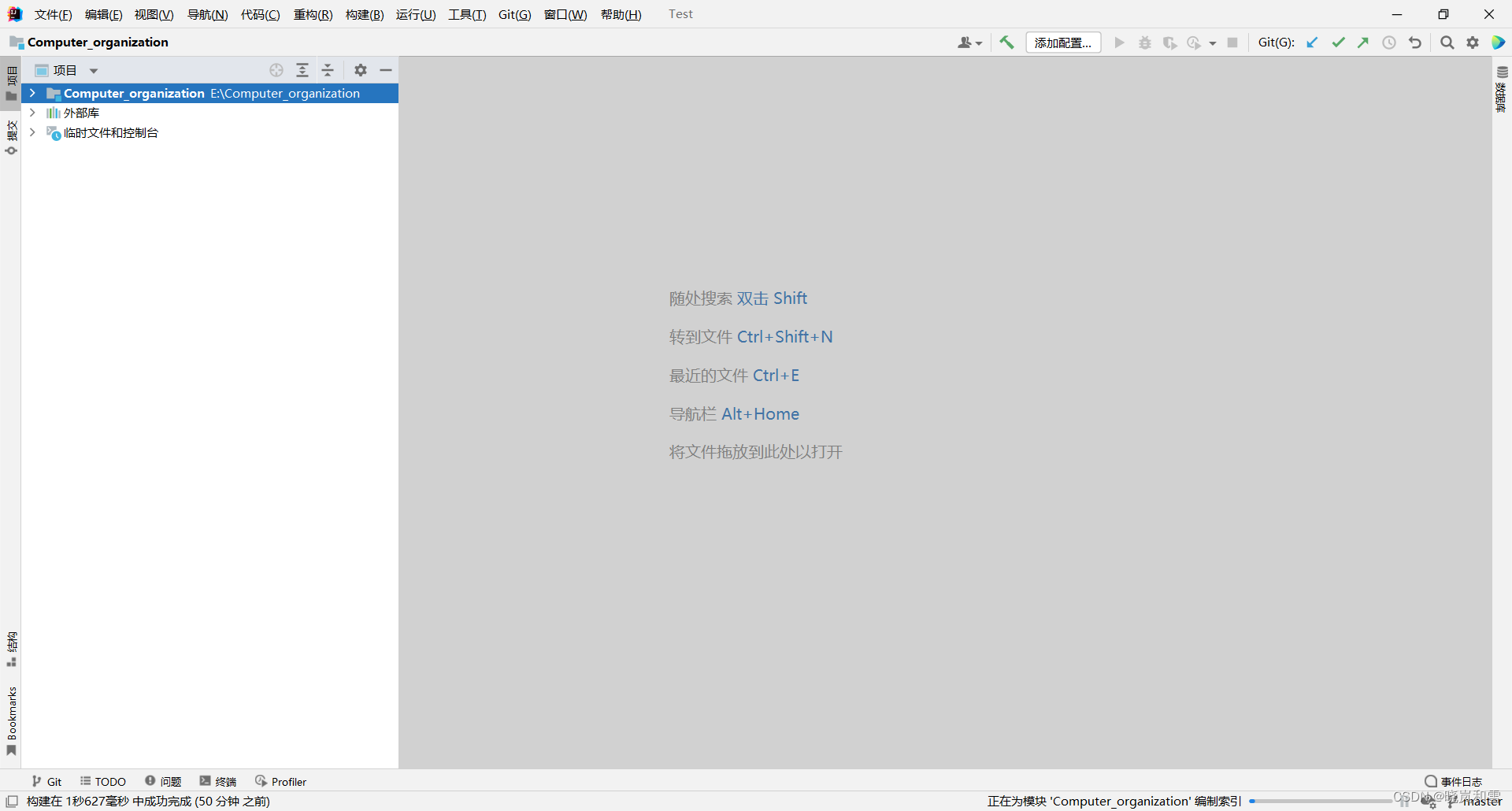Open Search Everywhere magnifier icon

(x=1447, y=43)
